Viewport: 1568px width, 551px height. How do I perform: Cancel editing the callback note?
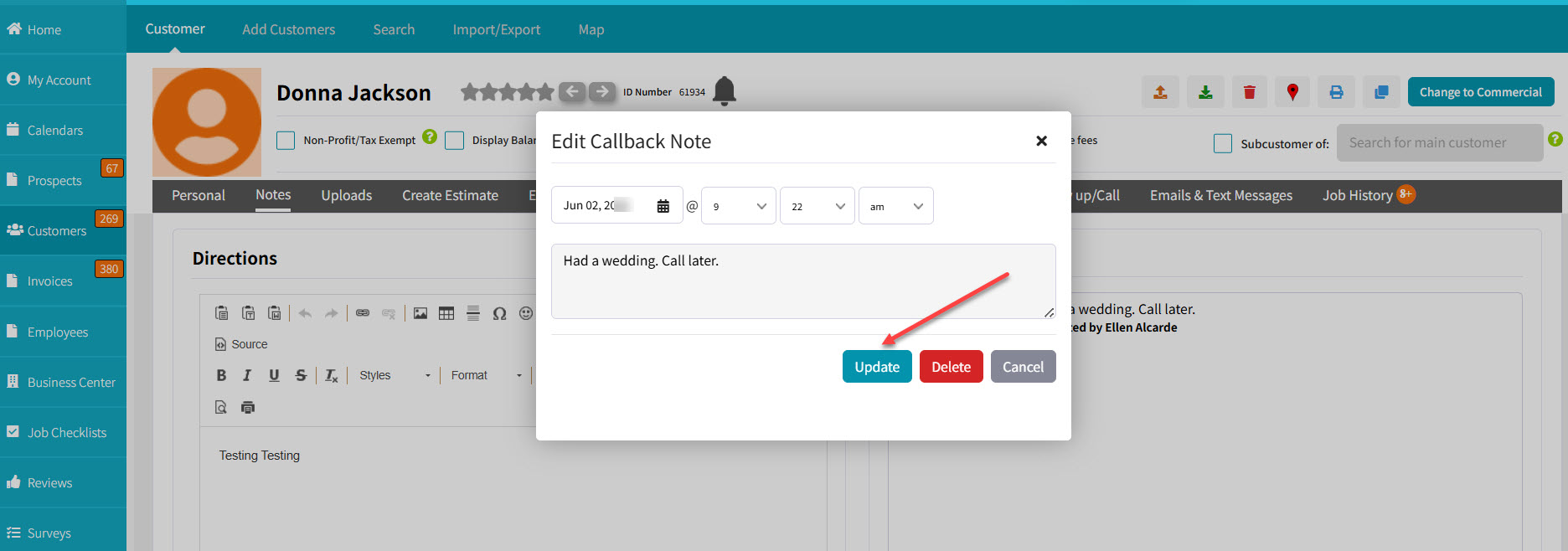pyautogui.click(x=1023, y=367)
